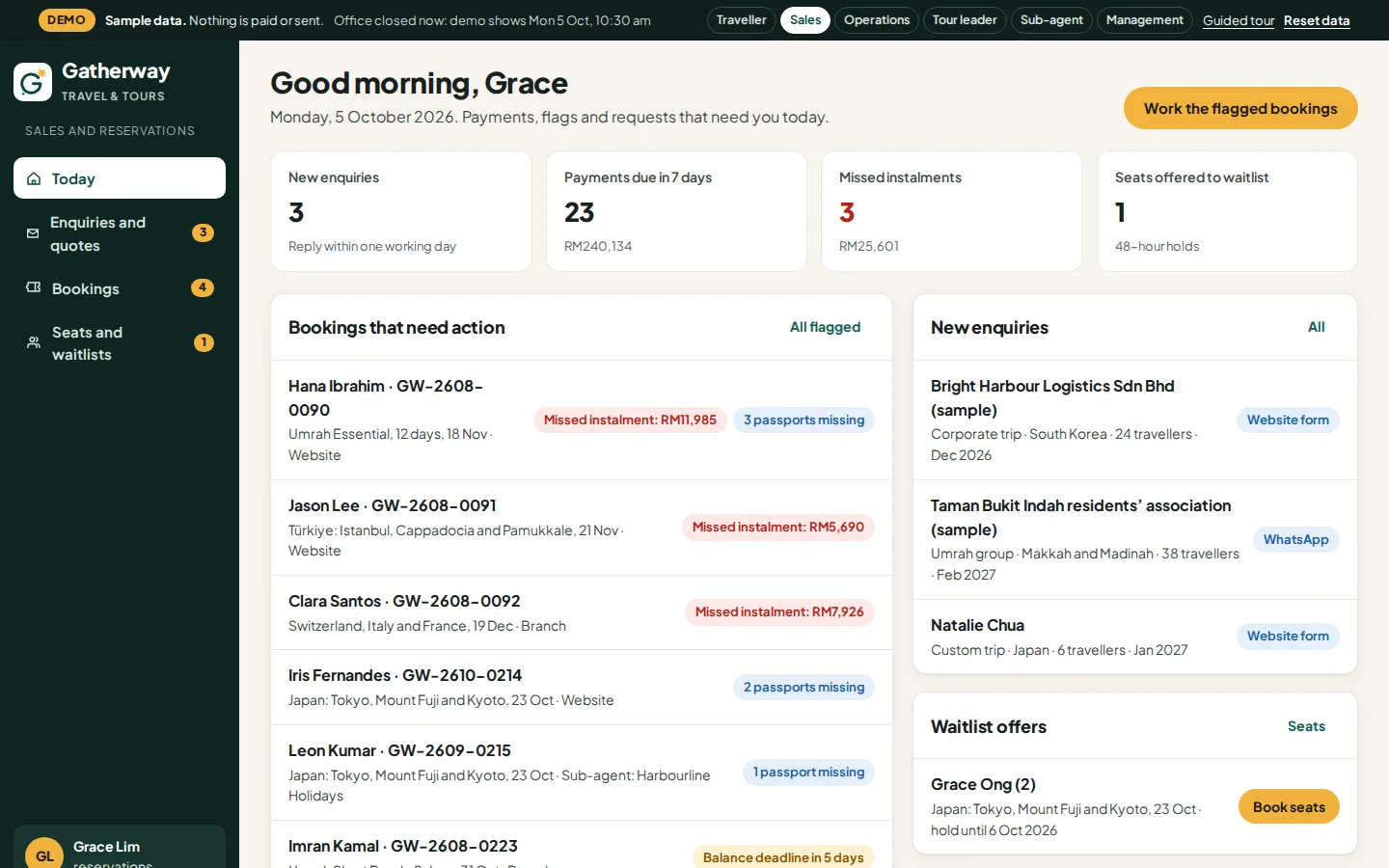Click the Grace Lim GL avatar
Viewport: 1389px width, 868px height.
coord(44,854)
